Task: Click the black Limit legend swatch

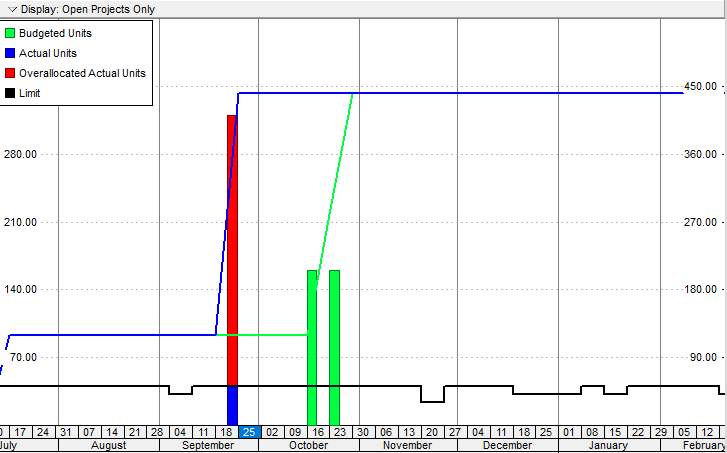Action: click(10, 93)
